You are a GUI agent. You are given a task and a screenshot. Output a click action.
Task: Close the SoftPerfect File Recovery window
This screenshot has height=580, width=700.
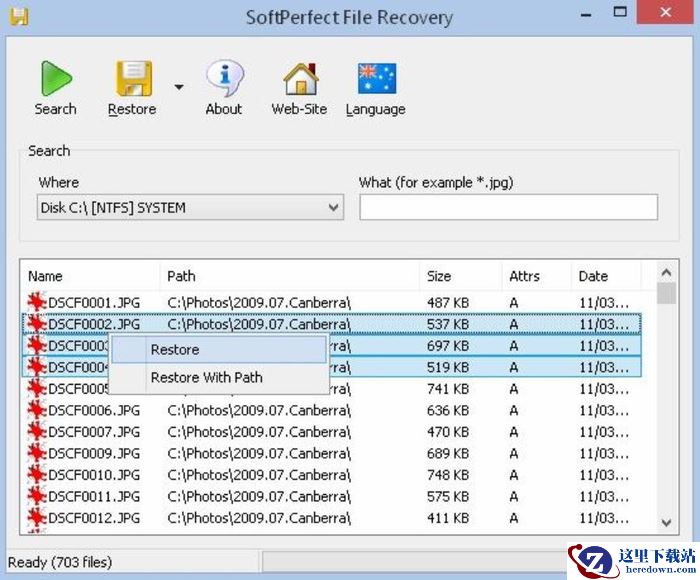pos(665,12)
